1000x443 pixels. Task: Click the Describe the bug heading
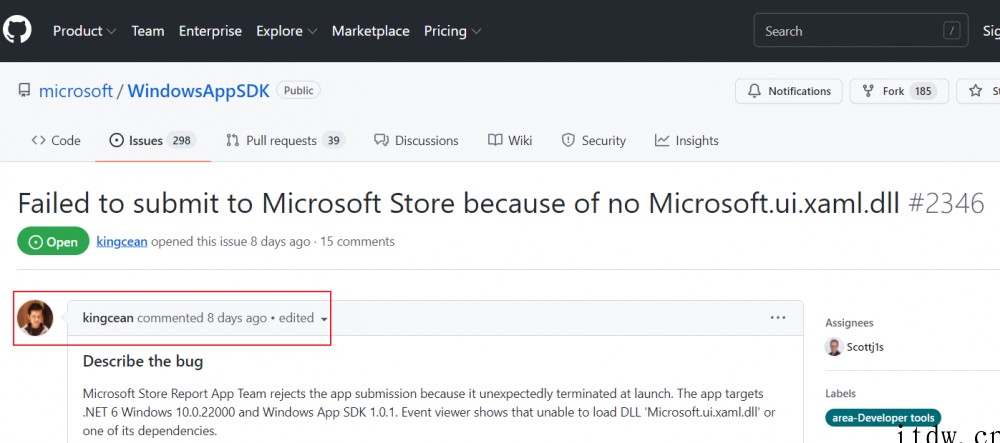point(143,361)
